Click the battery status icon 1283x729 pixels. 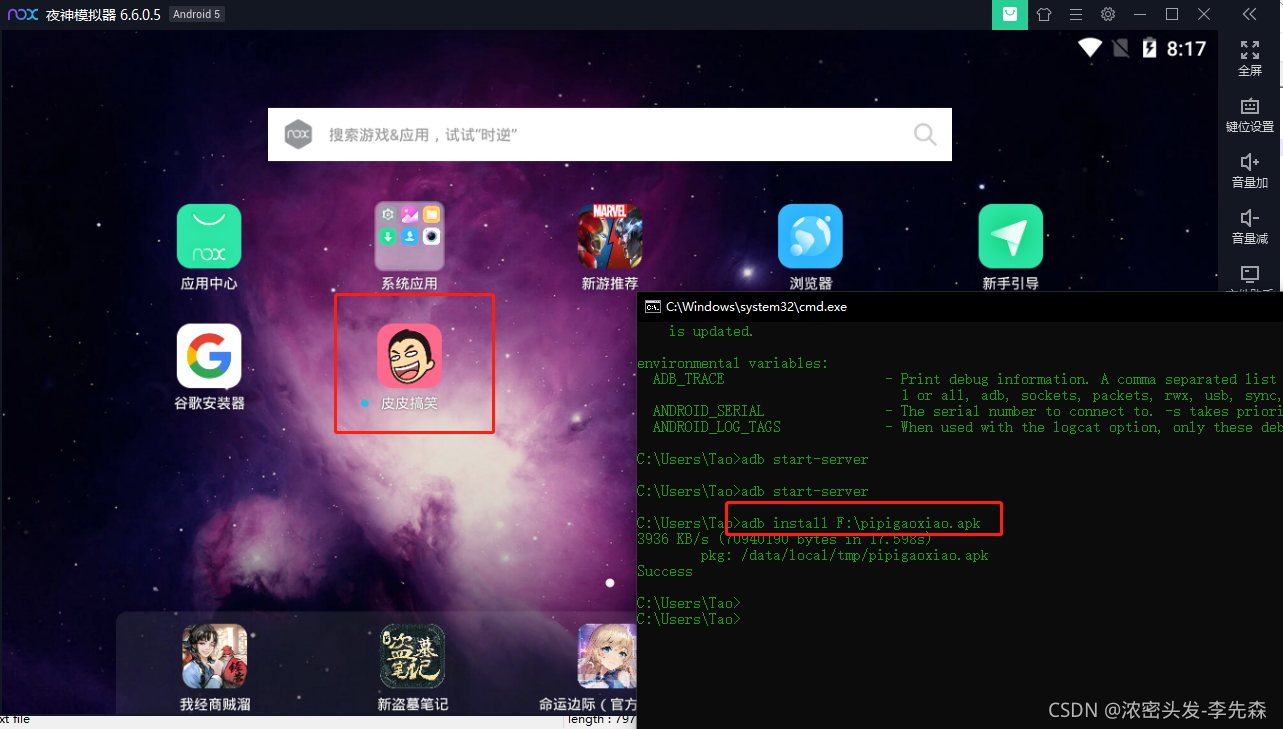coord(1150,47)
